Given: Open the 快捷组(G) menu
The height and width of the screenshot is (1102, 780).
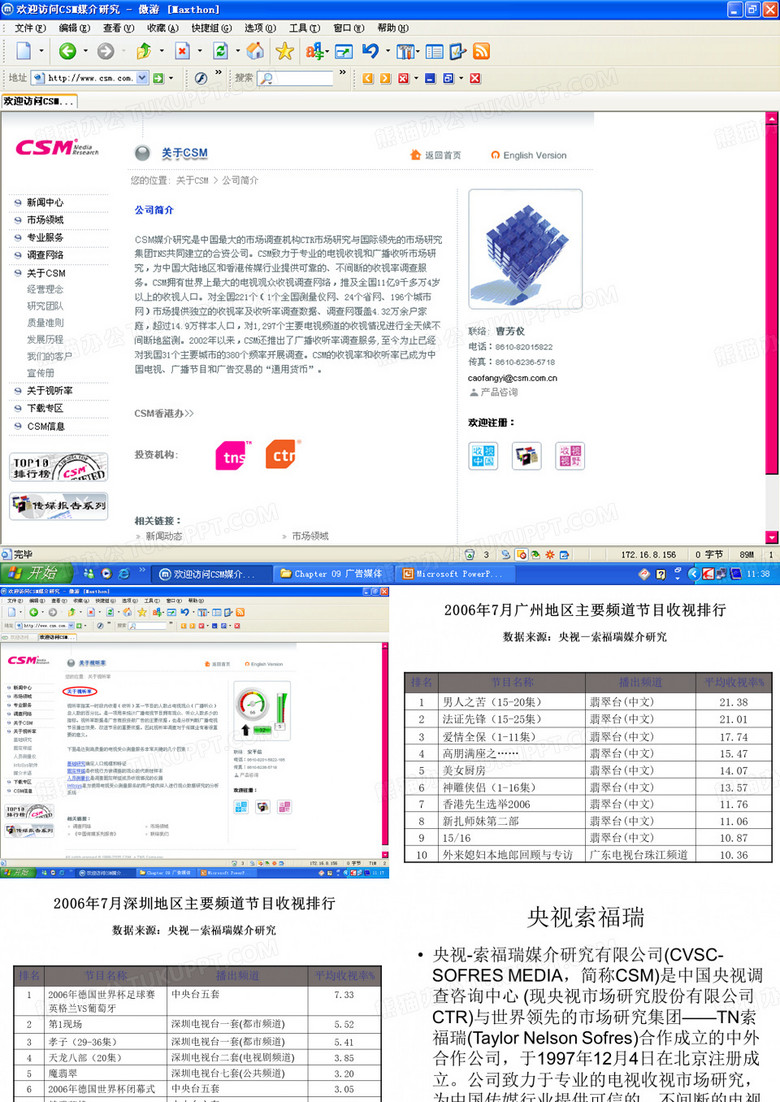Looking at the screenshot, I should [212, 28].
